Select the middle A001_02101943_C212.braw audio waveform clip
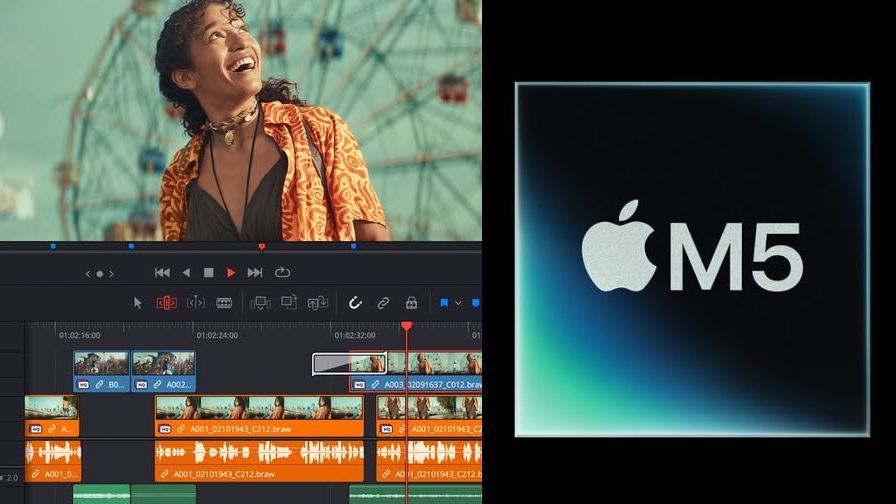This screenshot has height=504, width=896. pos(259,461)
